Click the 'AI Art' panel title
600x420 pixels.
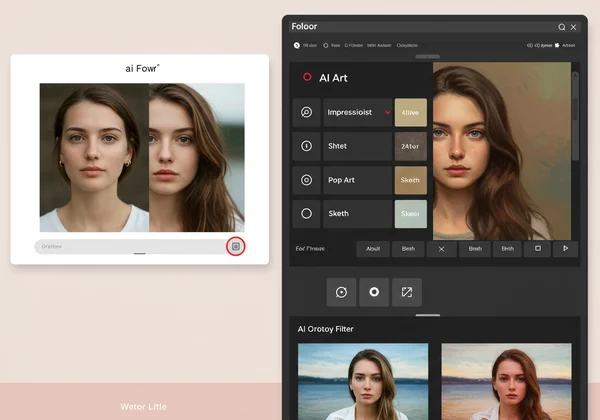333,78
